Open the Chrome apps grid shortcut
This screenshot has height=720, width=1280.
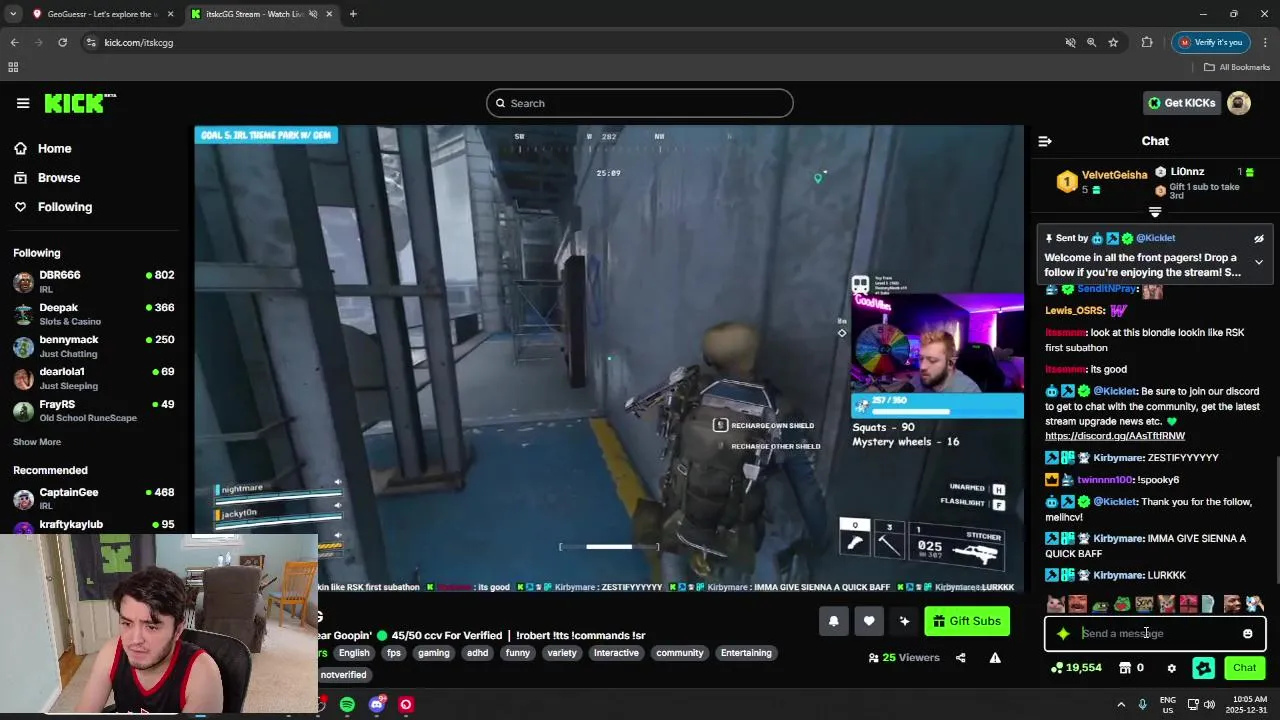13,67
